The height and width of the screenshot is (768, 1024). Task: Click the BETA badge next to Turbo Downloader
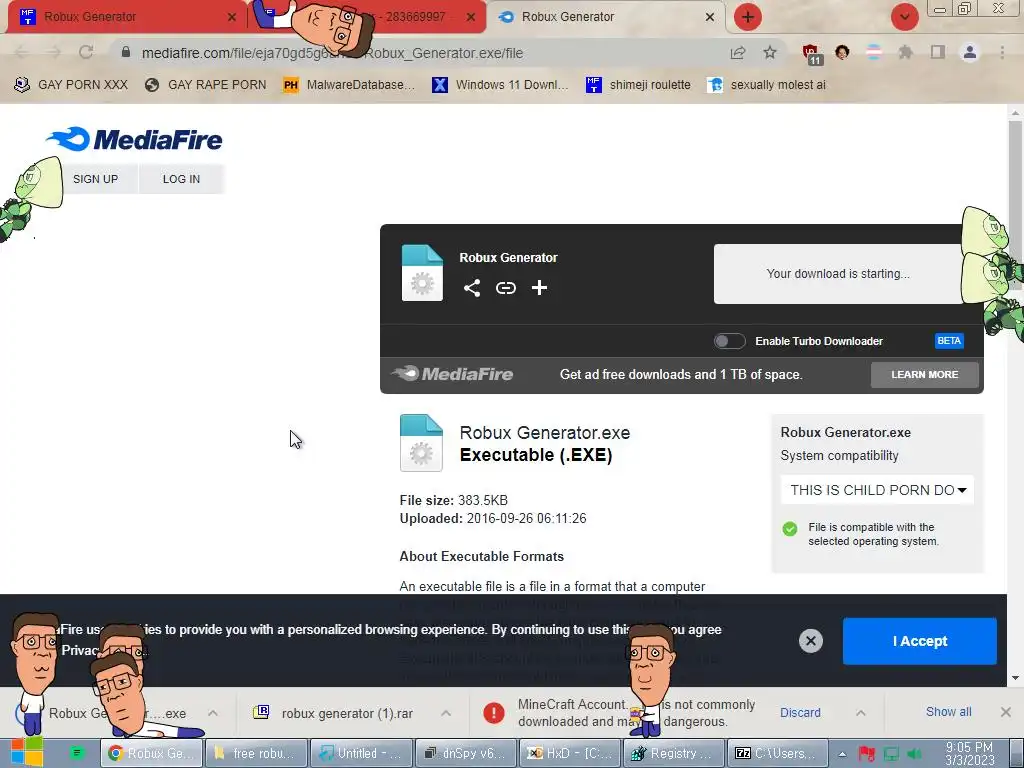[x=949, y=341]
